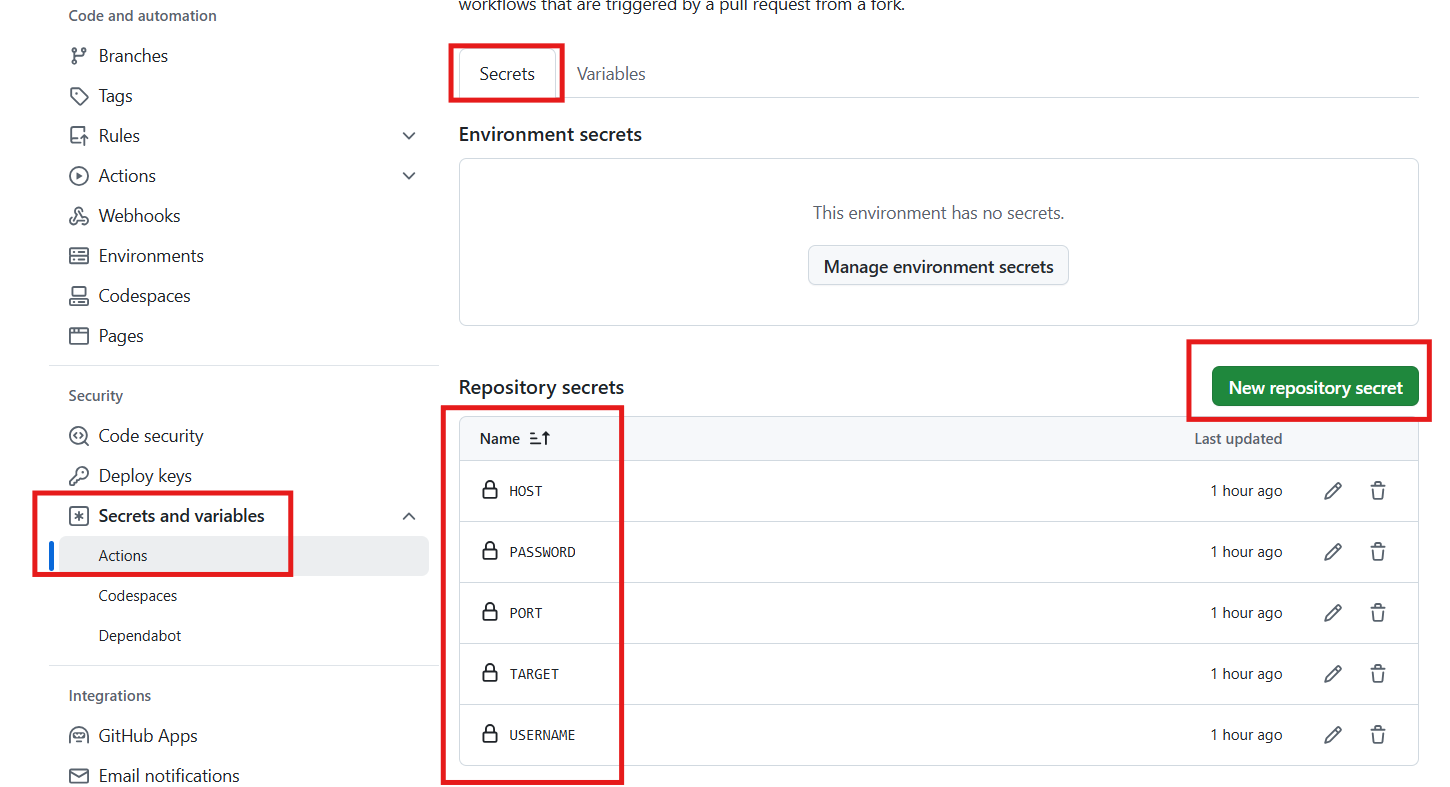
Task: Delete the HOST secret
Action: click(x=1378, y=491)
